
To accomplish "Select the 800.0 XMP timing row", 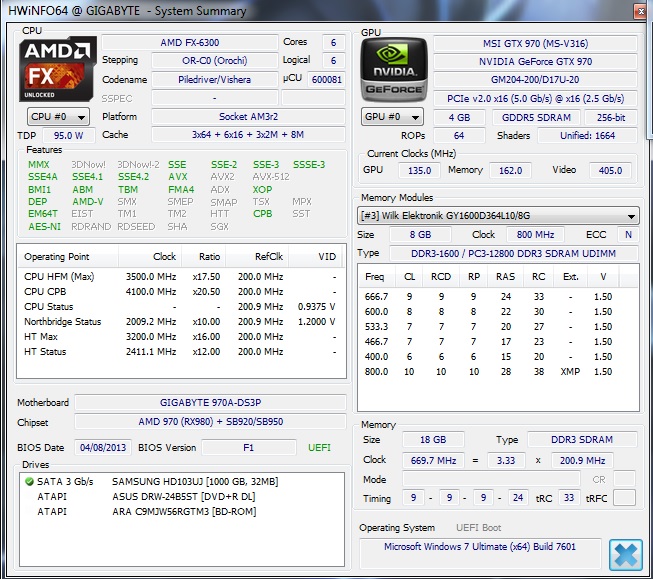I will pyautogui.click(x=498, y=372).
